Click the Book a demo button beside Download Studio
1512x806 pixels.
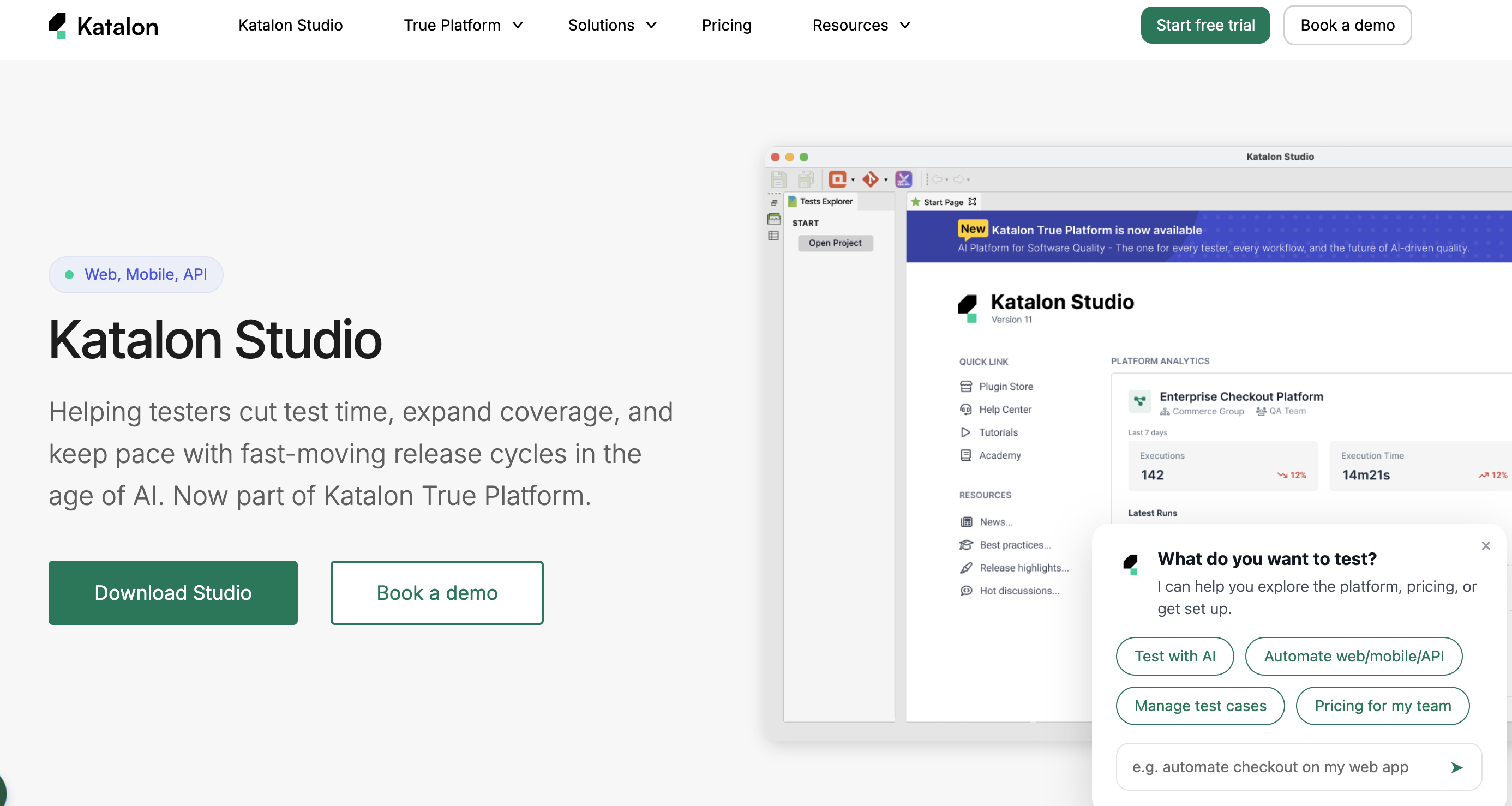tap(437, 592)
